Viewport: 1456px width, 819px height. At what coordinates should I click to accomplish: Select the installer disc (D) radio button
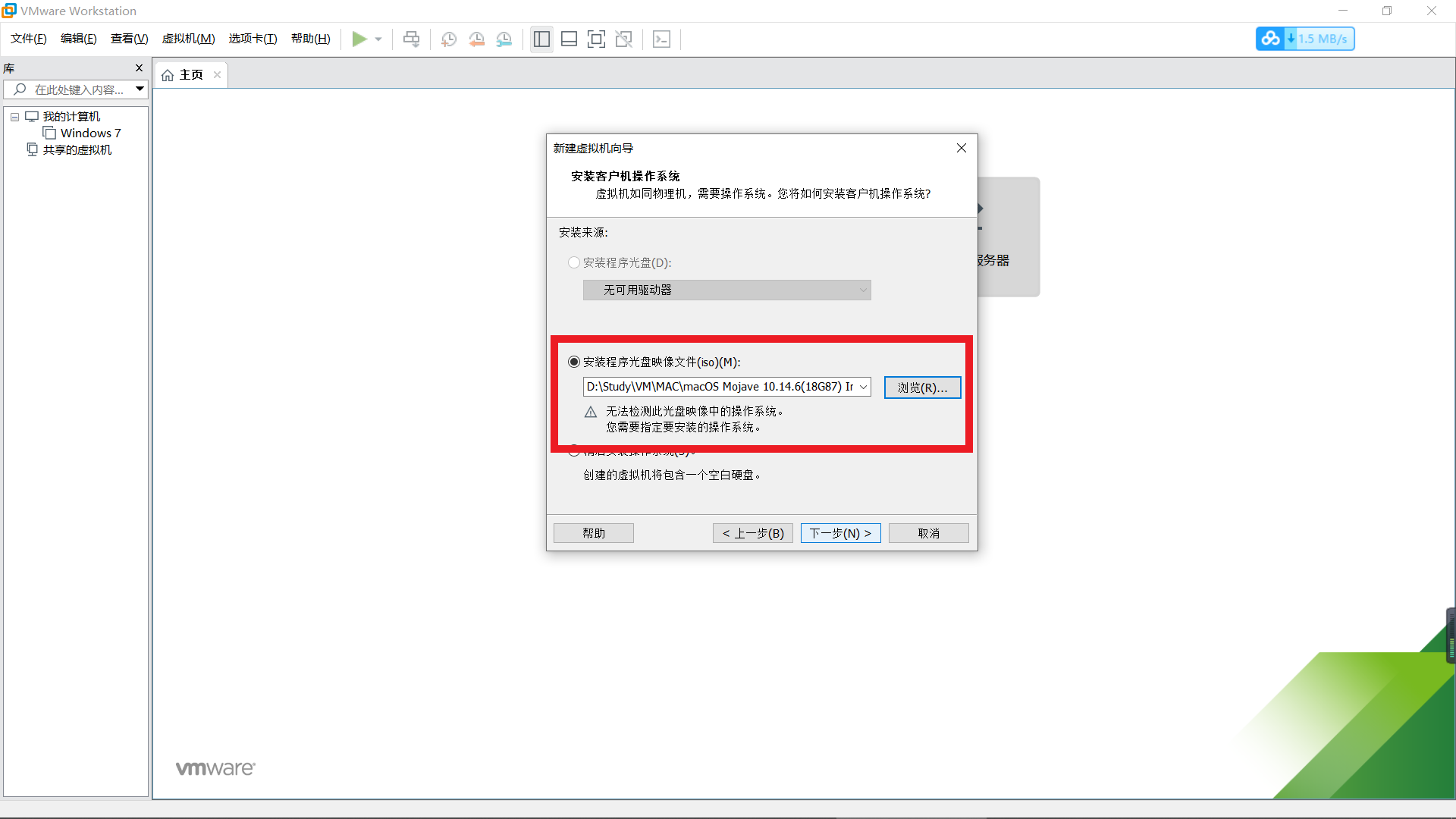pyautogui.click(x=574, y=262)
